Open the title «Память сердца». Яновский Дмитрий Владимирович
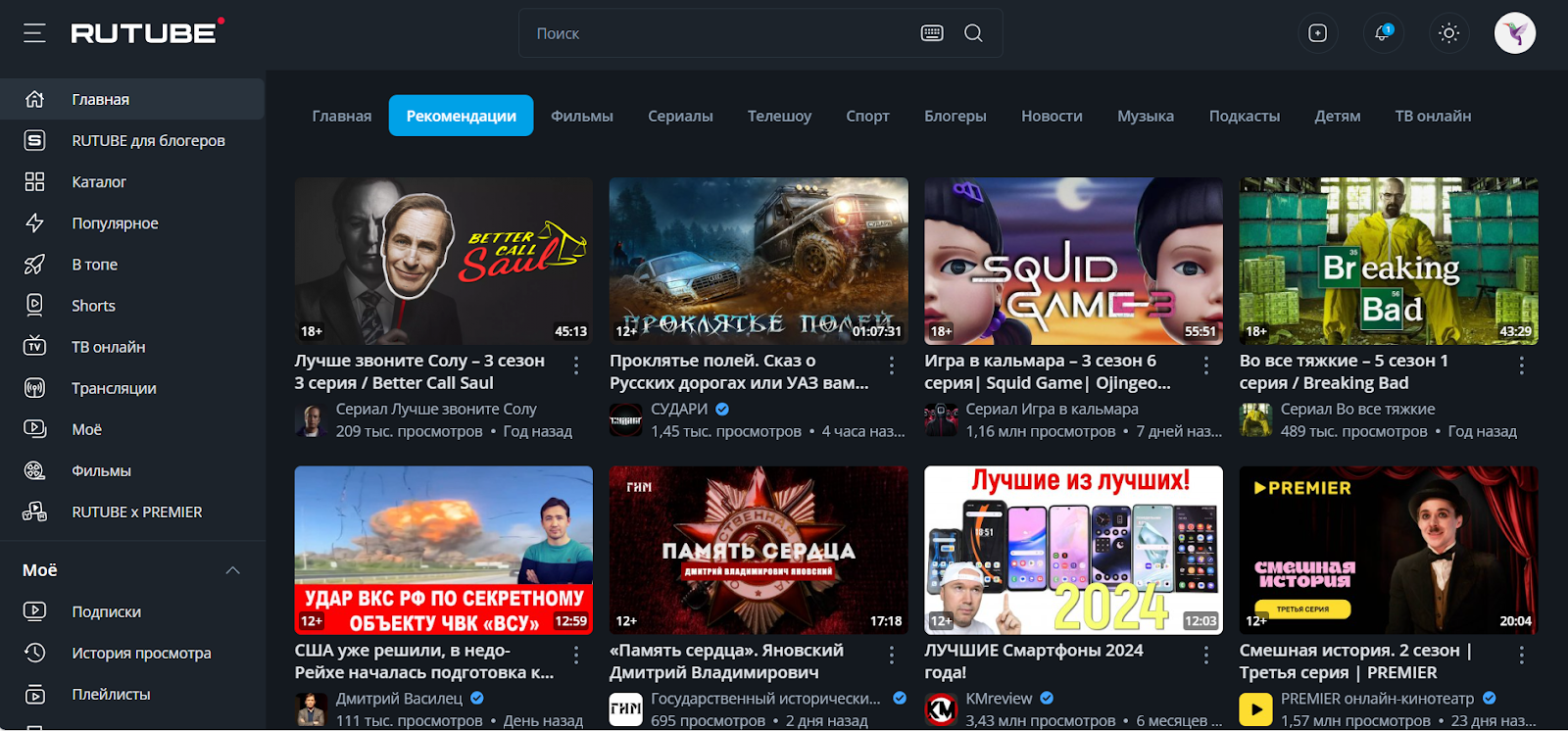 pyautogui.click(x=726, y=661)
